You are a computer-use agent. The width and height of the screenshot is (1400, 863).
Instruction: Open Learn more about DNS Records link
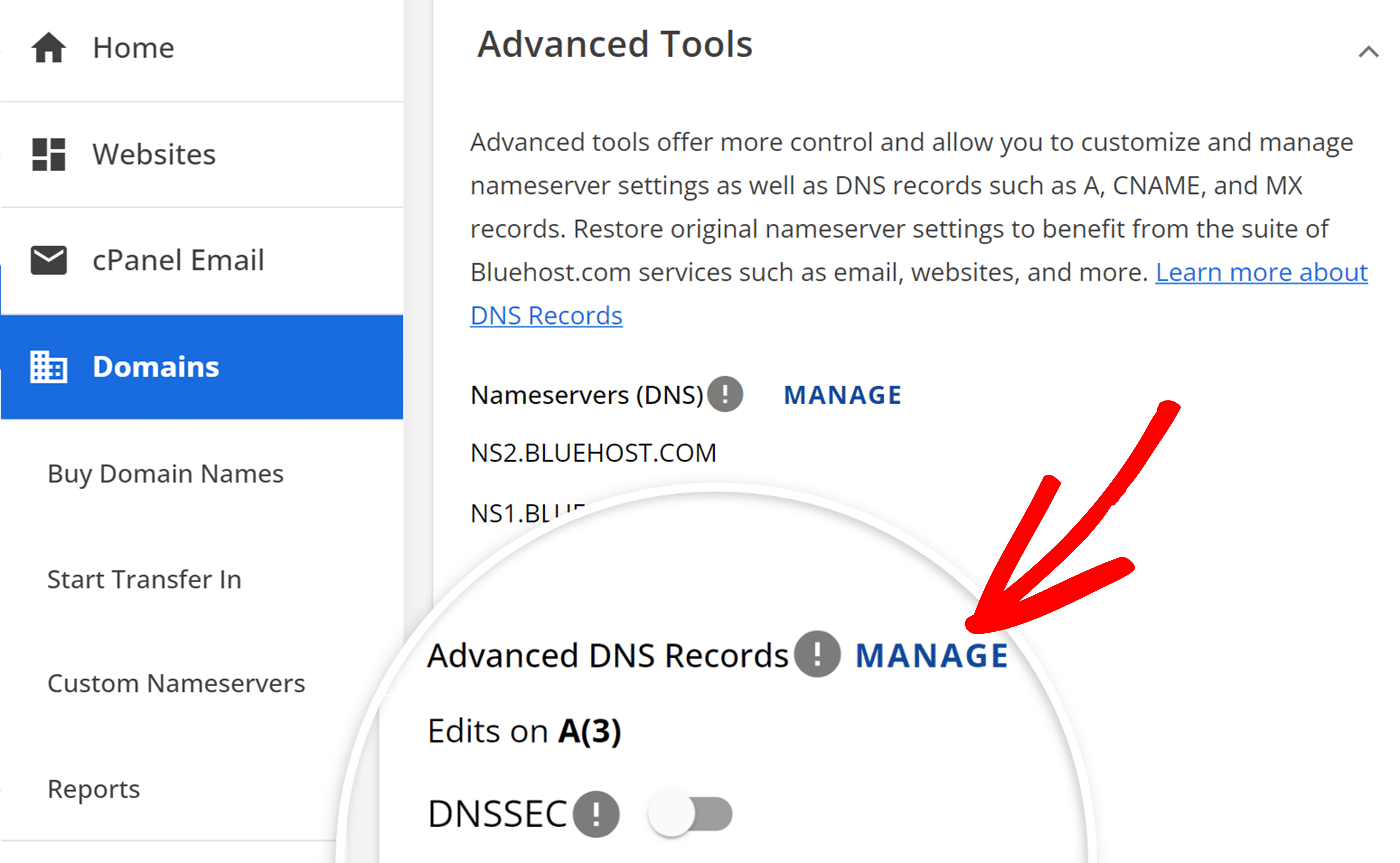[x=1261, y=273]
